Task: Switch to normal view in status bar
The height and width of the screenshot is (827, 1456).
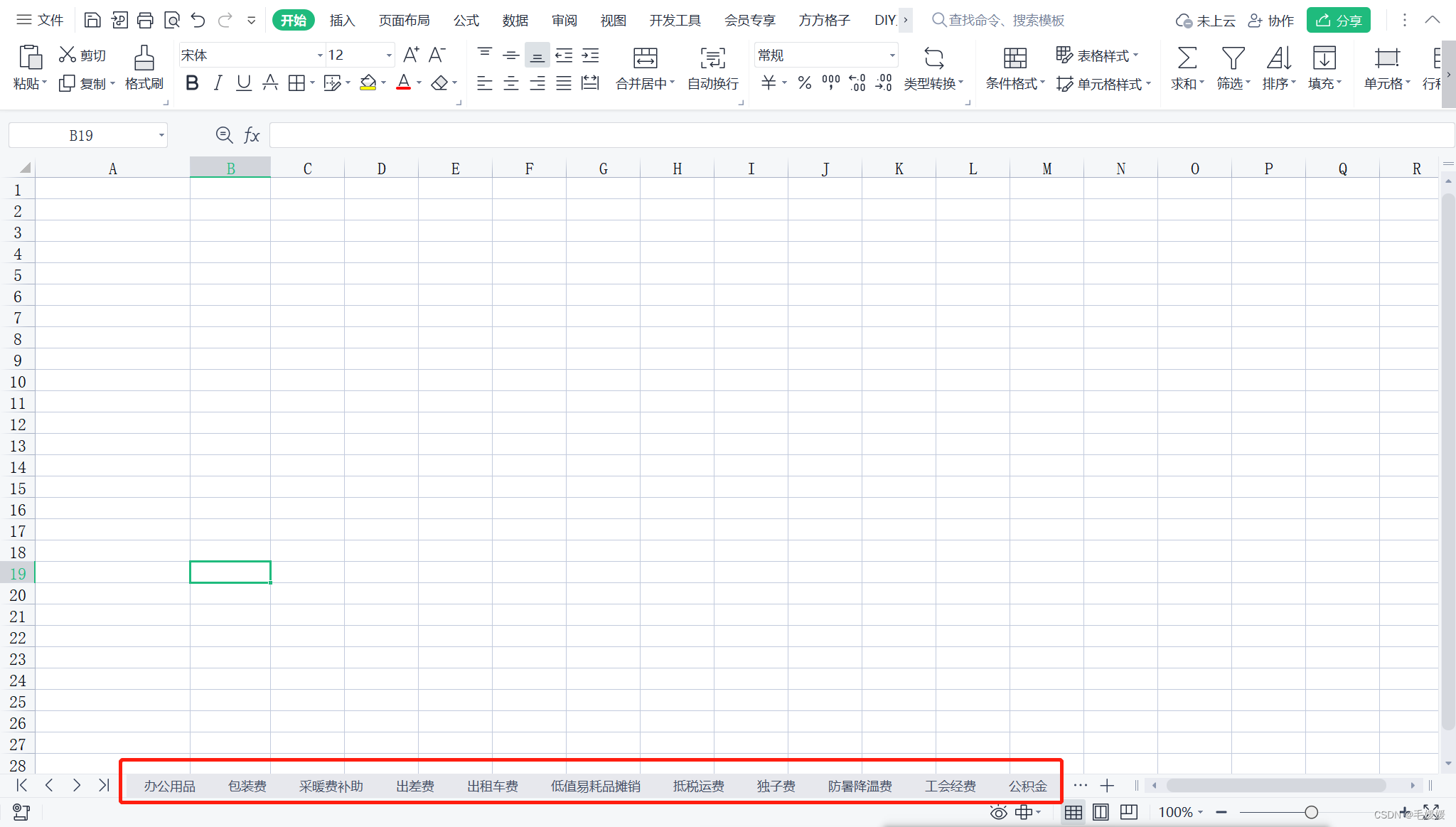Action: pos(1074,812)
